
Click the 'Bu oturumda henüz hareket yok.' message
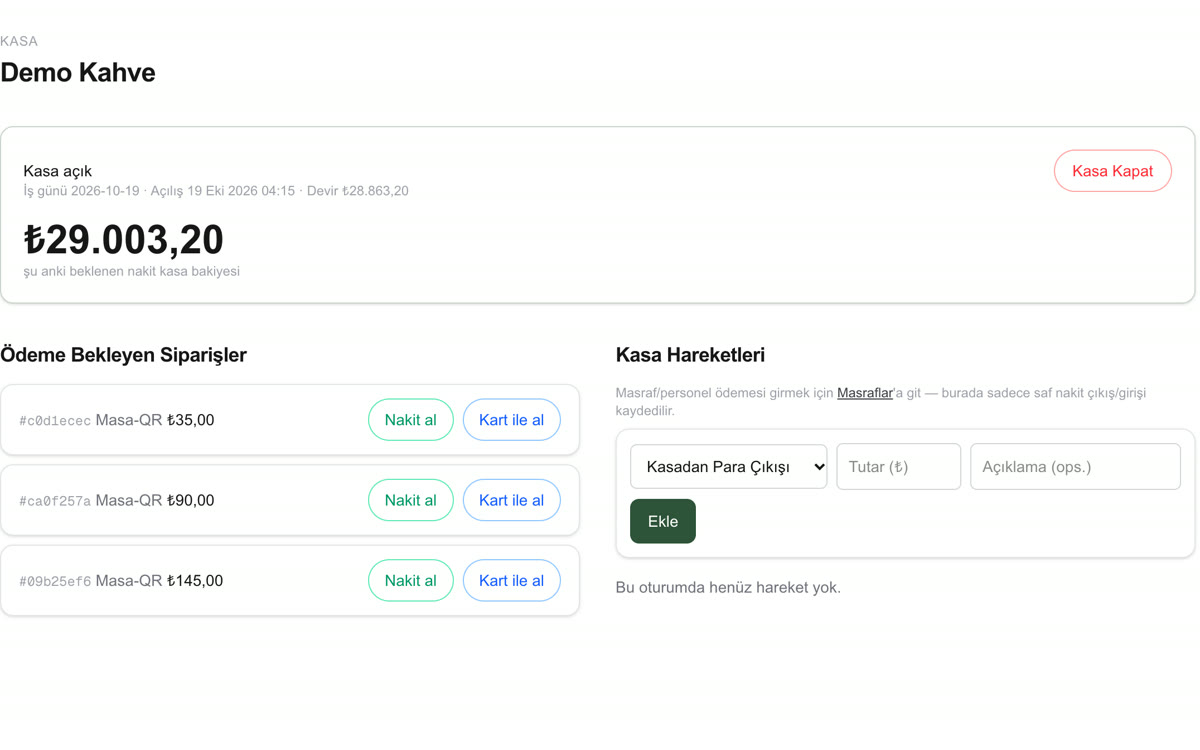pos(728,587)
